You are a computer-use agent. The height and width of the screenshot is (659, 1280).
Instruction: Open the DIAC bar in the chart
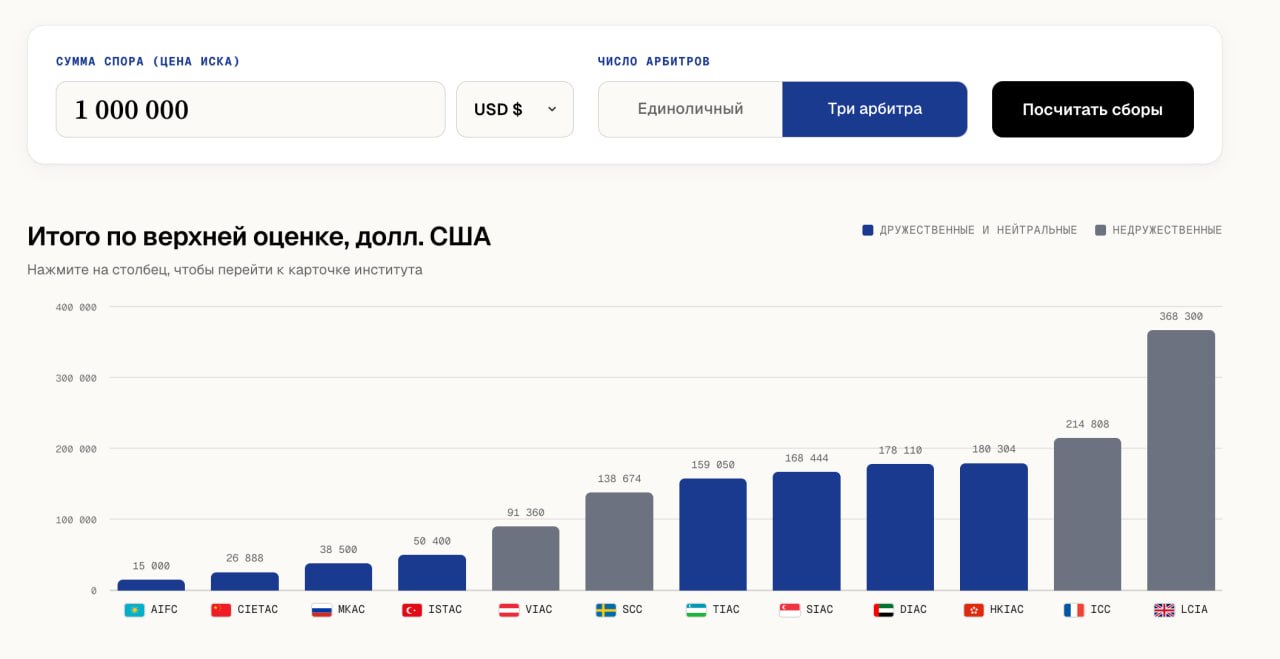(x=900, y=527)
